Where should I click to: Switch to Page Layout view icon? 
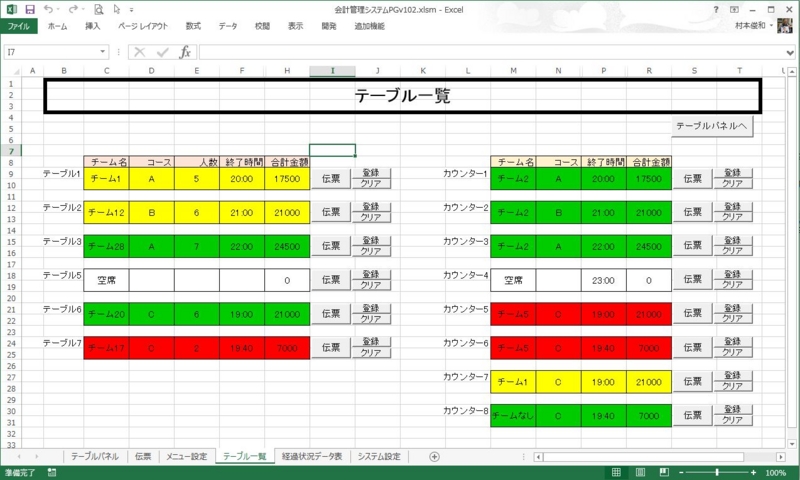(639, 472)
